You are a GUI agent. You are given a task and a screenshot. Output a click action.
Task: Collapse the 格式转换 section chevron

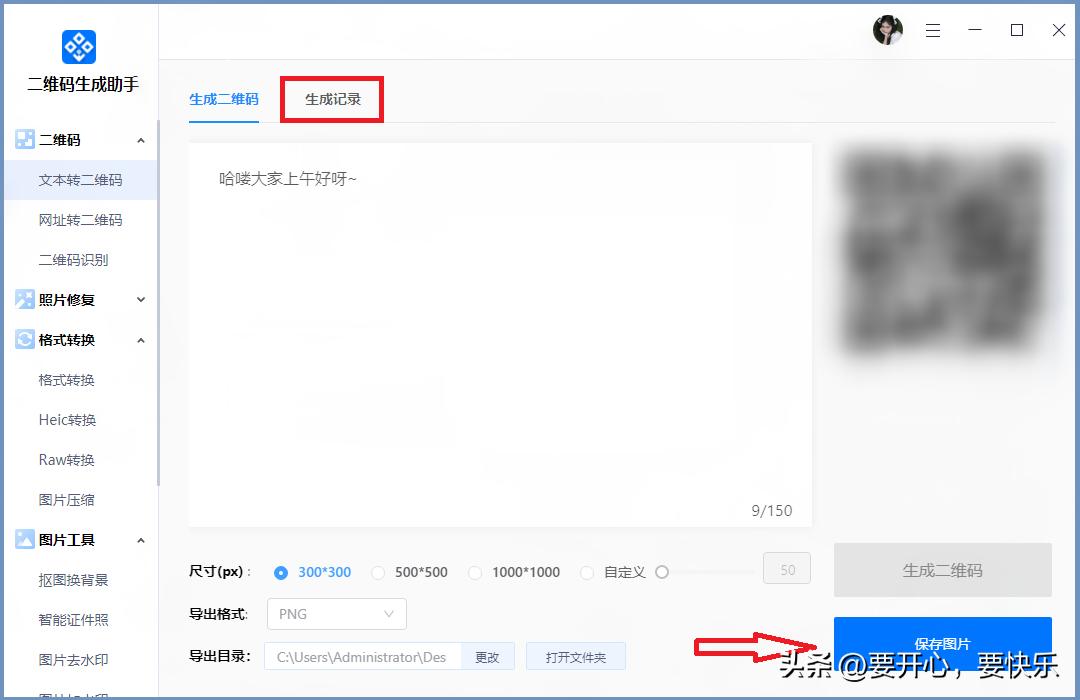(x=140, y=339)
